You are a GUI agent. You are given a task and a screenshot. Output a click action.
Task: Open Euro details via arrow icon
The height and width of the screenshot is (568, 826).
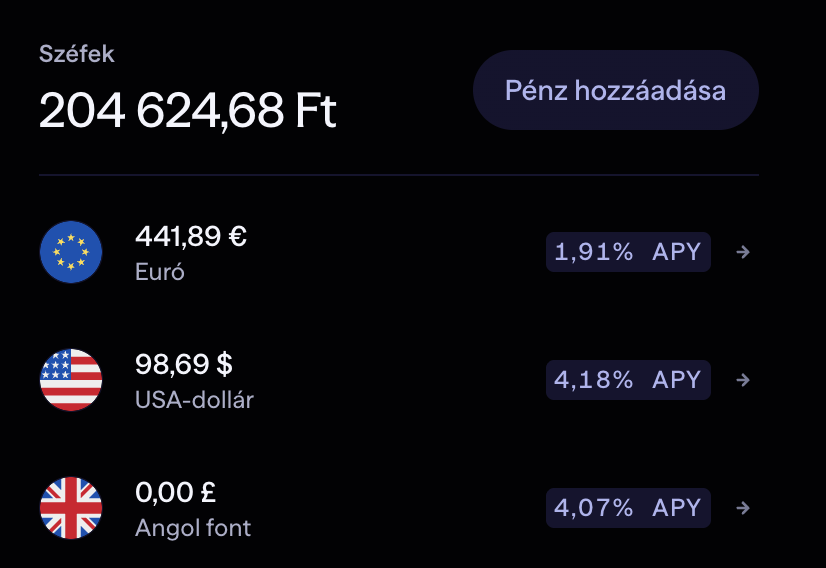742,252
